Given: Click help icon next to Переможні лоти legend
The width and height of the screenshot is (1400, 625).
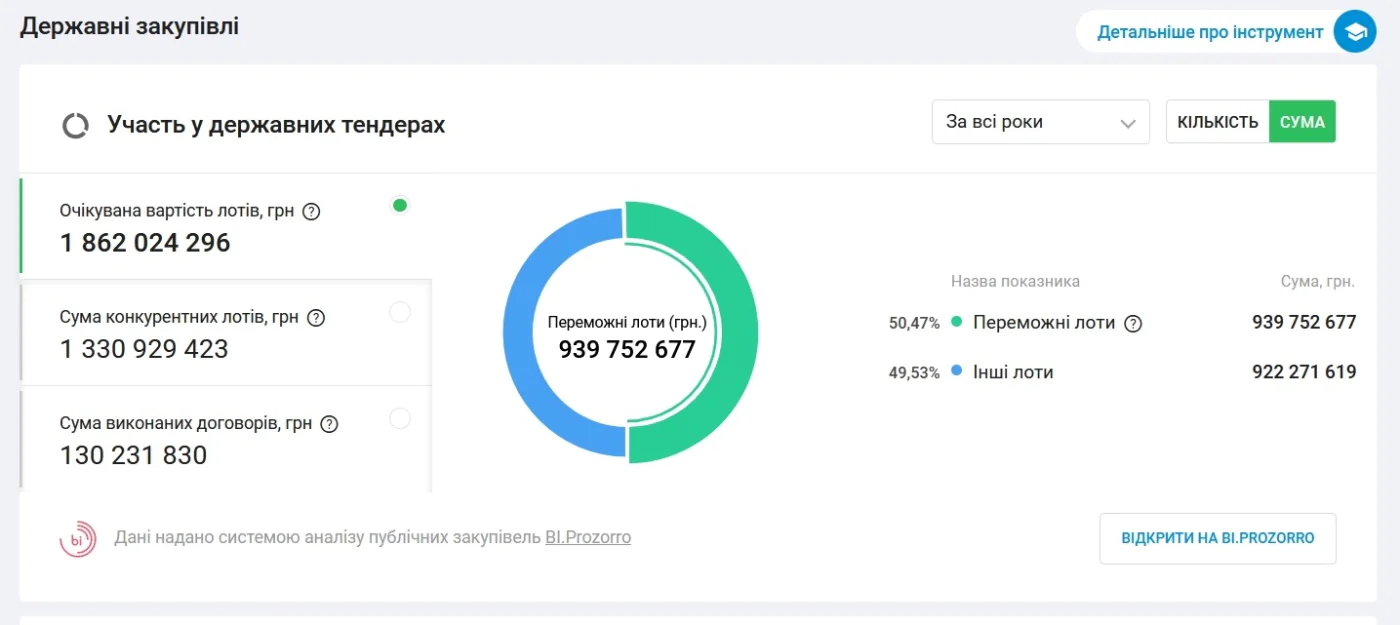Looking at the screenshot, I should 1133,323.
